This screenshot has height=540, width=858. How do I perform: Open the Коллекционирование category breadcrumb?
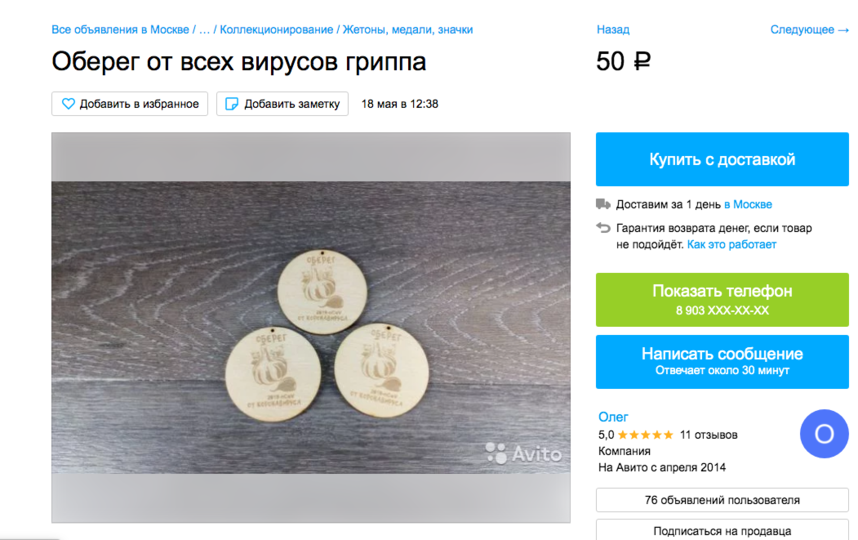276,30
